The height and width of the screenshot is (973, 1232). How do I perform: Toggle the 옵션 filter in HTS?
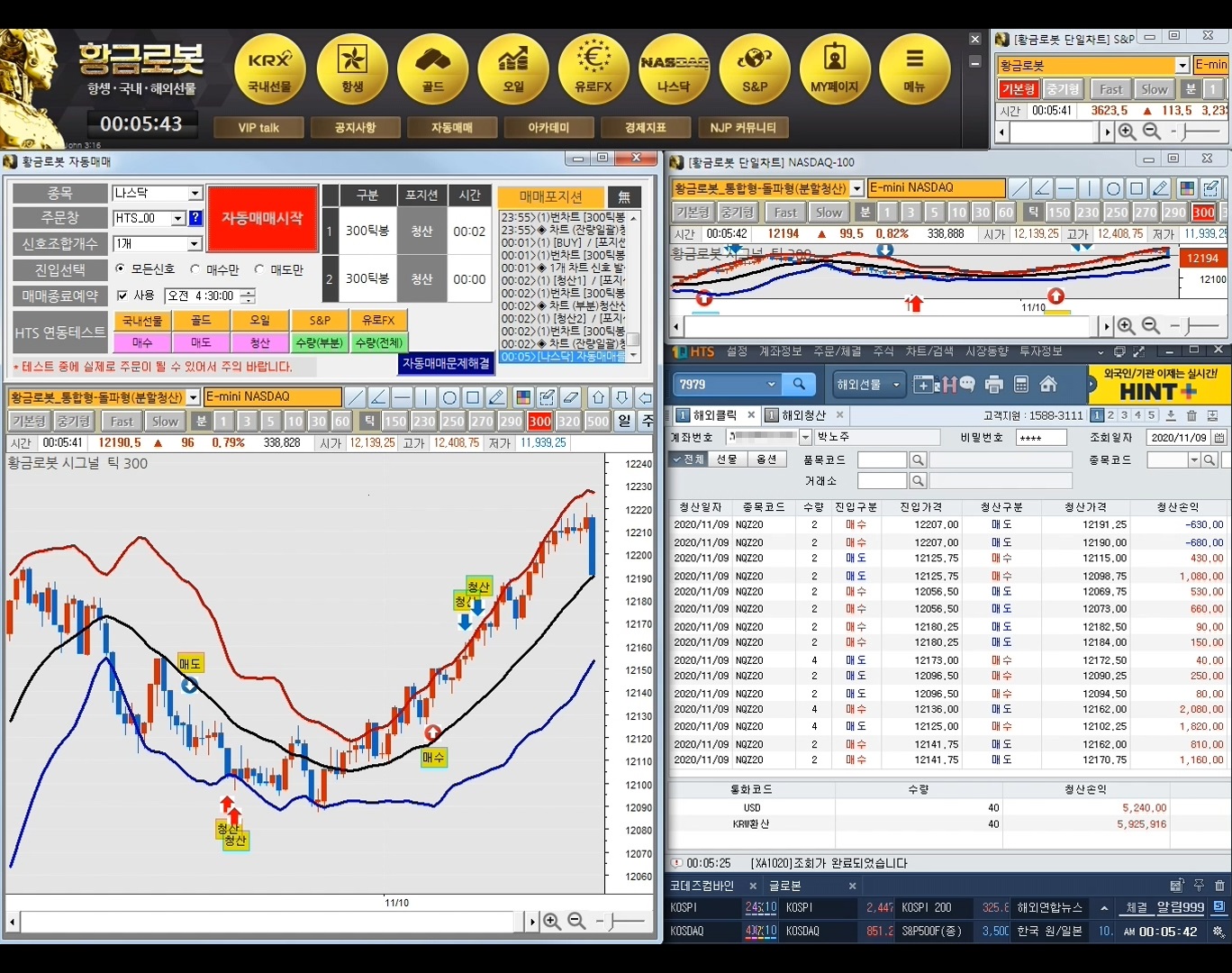coord(766,459)
